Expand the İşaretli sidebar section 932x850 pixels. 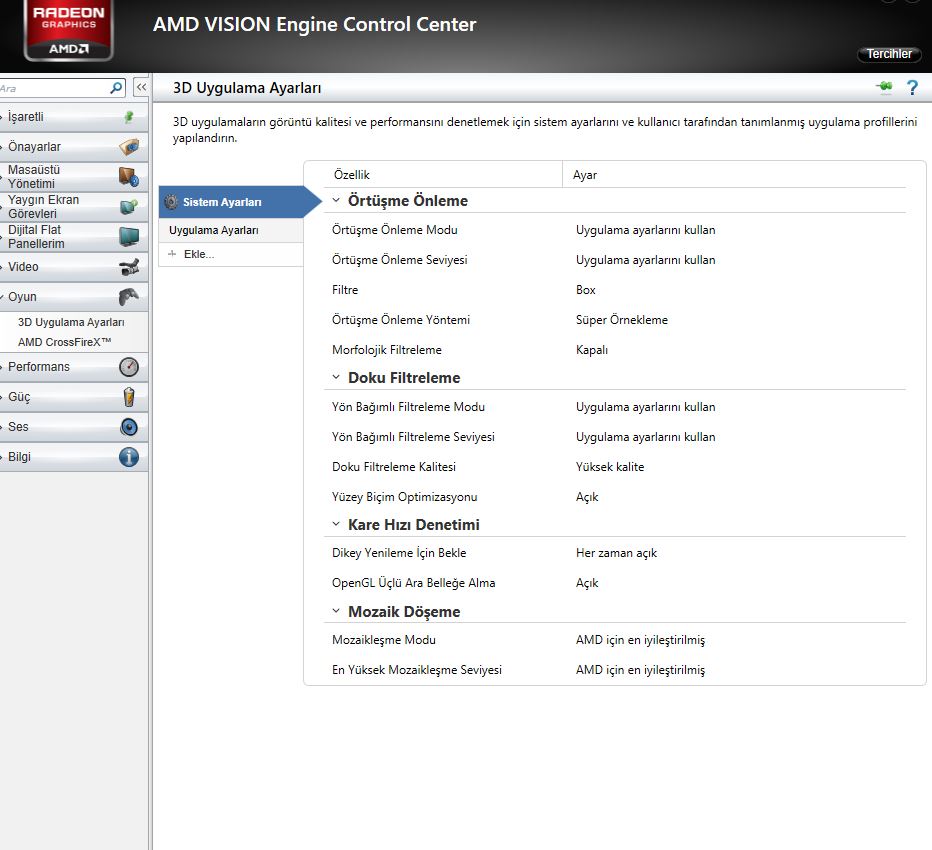74,117
